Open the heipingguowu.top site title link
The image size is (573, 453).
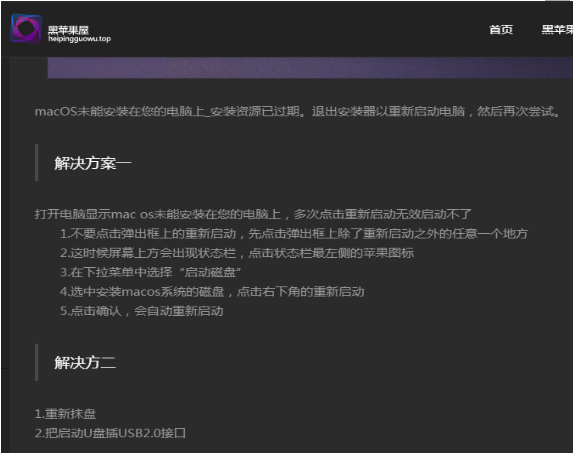click(79, 34)
